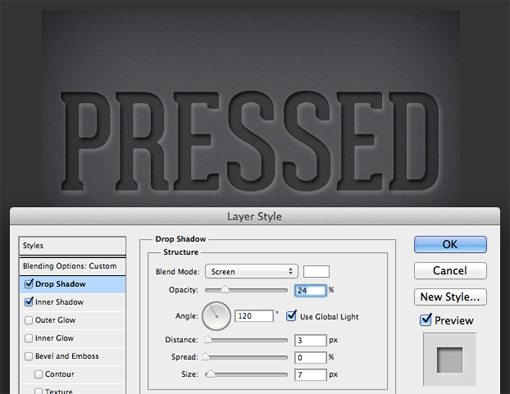
Task: Uncheck the Drop Shadow effect
Action: pyautogui.click(x=29, y=284)
